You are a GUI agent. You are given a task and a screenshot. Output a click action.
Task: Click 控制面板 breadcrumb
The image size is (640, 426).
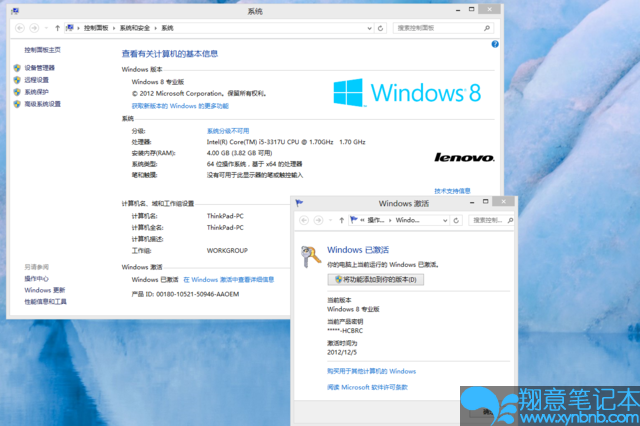(96, 28)
